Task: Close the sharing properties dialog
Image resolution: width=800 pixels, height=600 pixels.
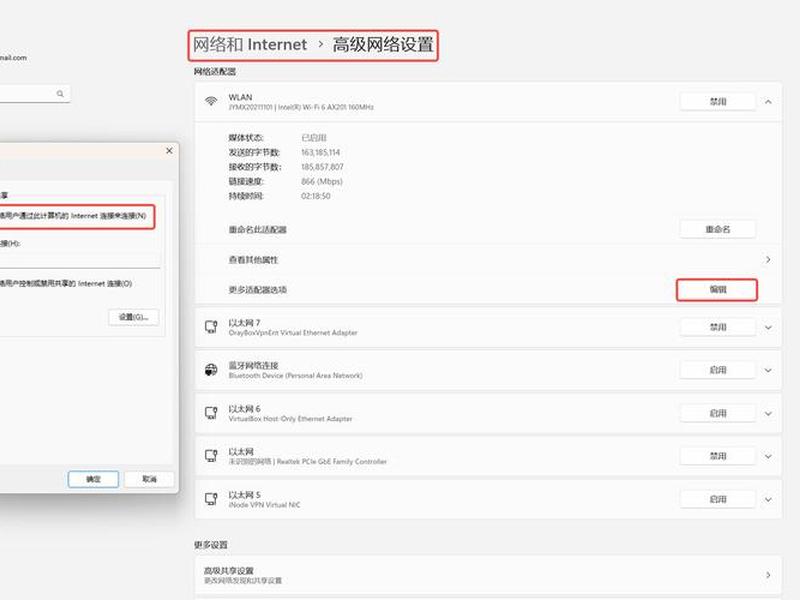Action: [169, 151]
